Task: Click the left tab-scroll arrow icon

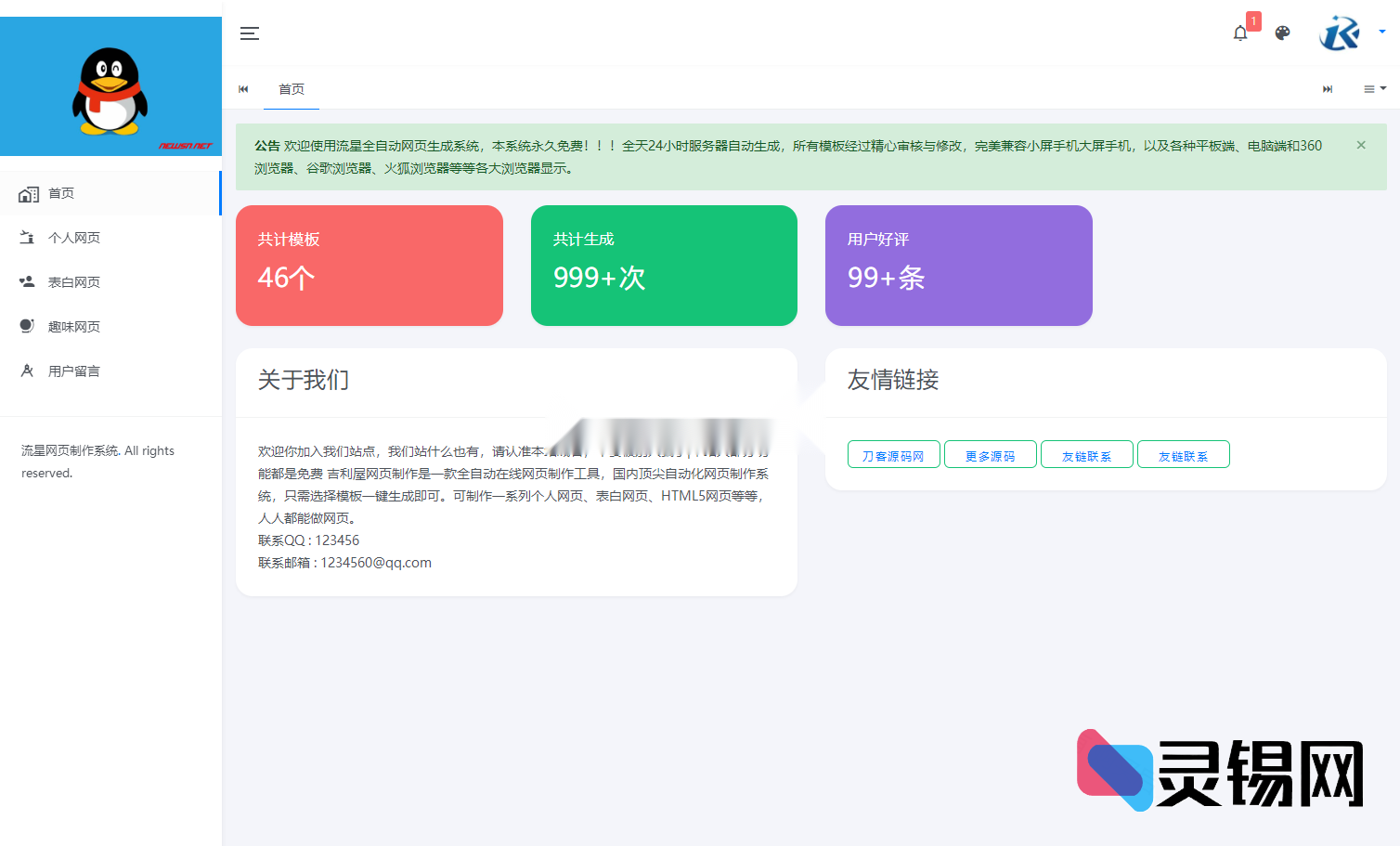Action: coord(243,89)
